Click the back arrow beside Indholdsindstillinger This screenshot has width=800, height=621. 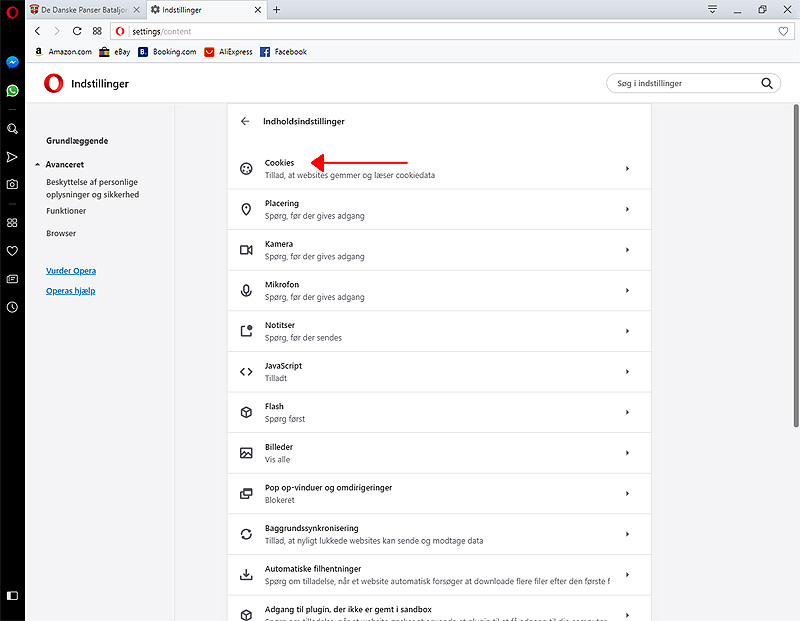pos(245,121)
